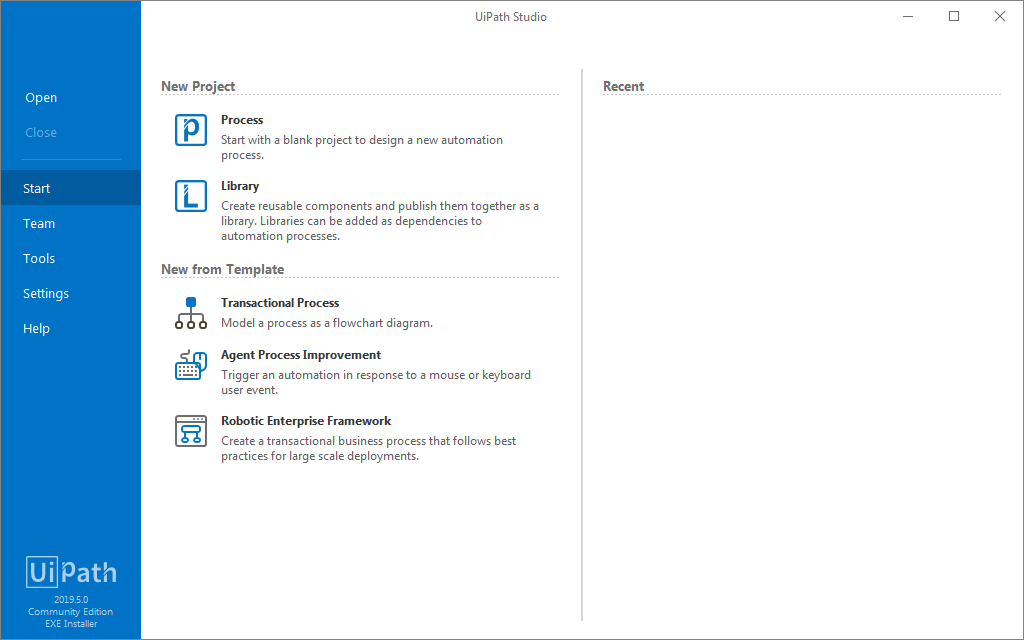
Task: Open the Open menu in the sidebar
Action: tap(41, 97)
